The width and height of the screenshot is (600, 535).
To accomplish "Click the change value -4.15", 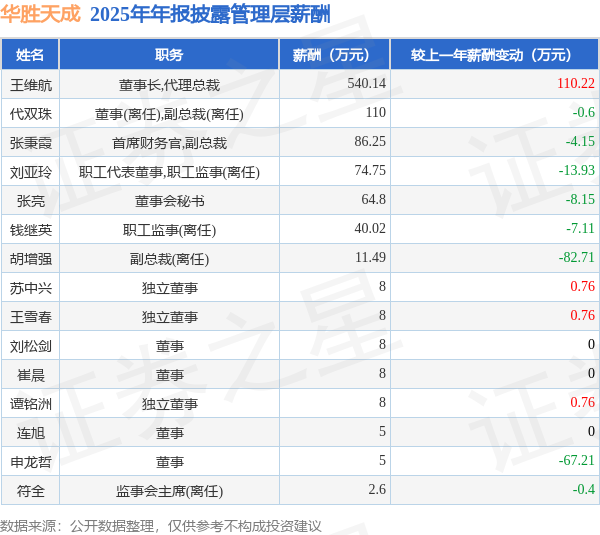I will (580, 142).
